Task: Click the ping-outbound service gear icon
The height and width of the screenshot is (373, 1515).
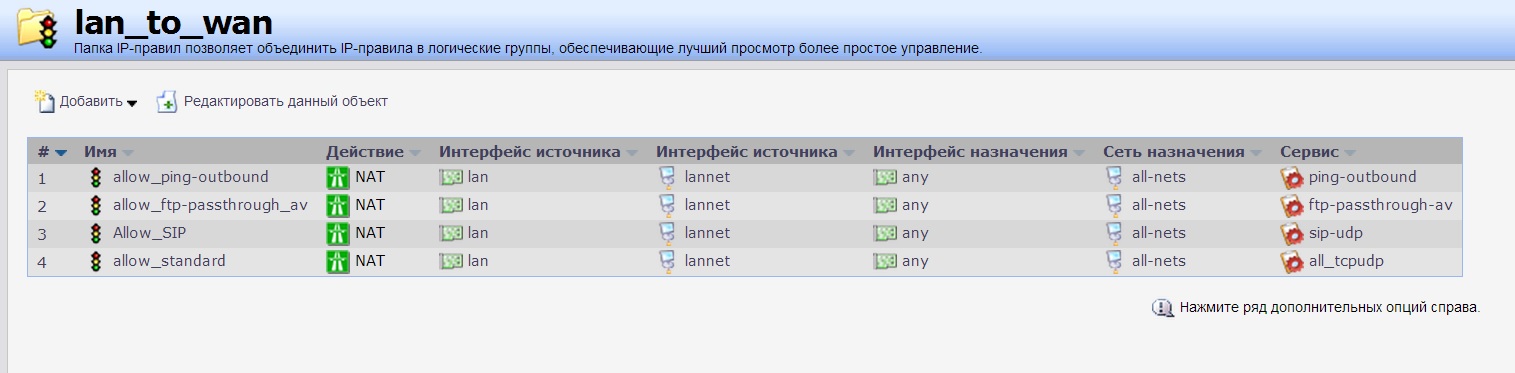Action: (x=1292, y=178)
